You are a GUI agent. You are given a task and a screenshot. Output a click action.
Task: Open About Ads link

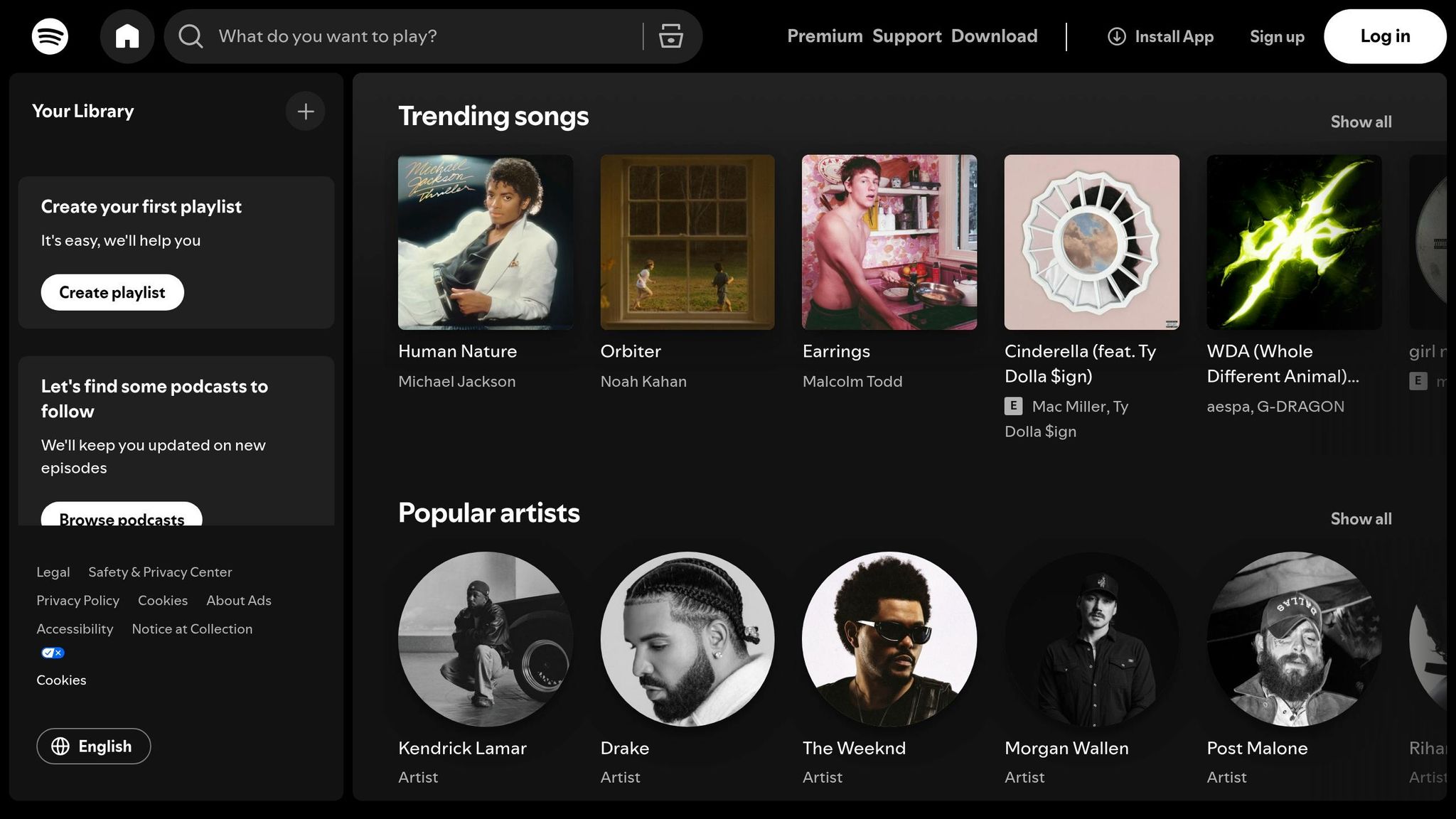coord(239,601)
